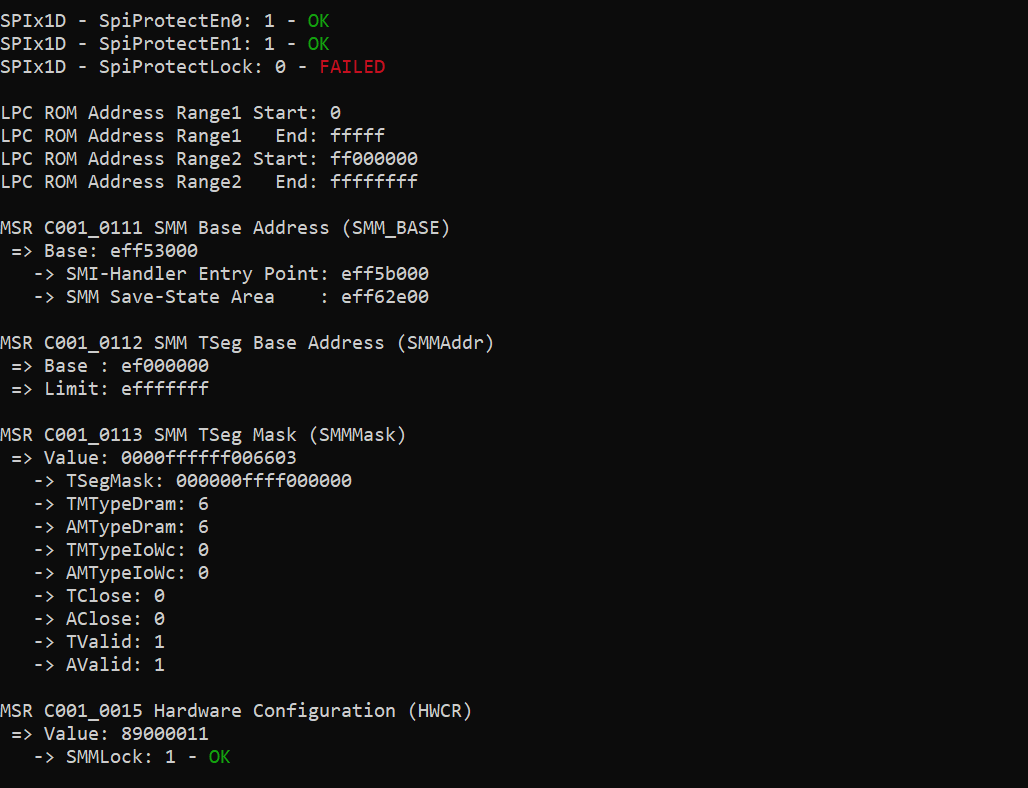The width and height of the screenshot is (1028, 788).
Task: Click the Range2 End value ffffffff
Action: click(374, 182)
